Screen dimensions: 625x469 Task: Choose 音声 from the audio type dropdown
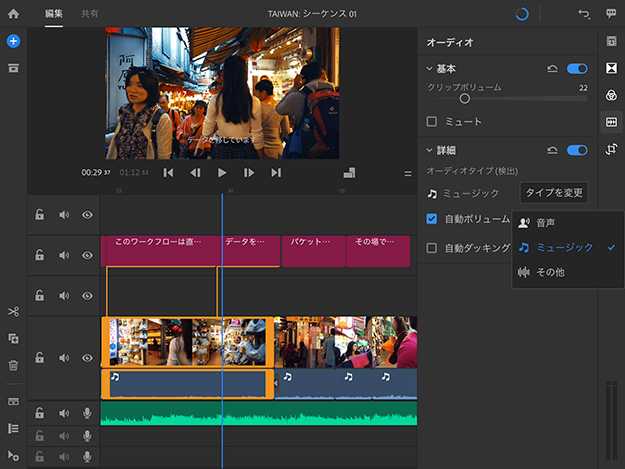coord(545,222)
